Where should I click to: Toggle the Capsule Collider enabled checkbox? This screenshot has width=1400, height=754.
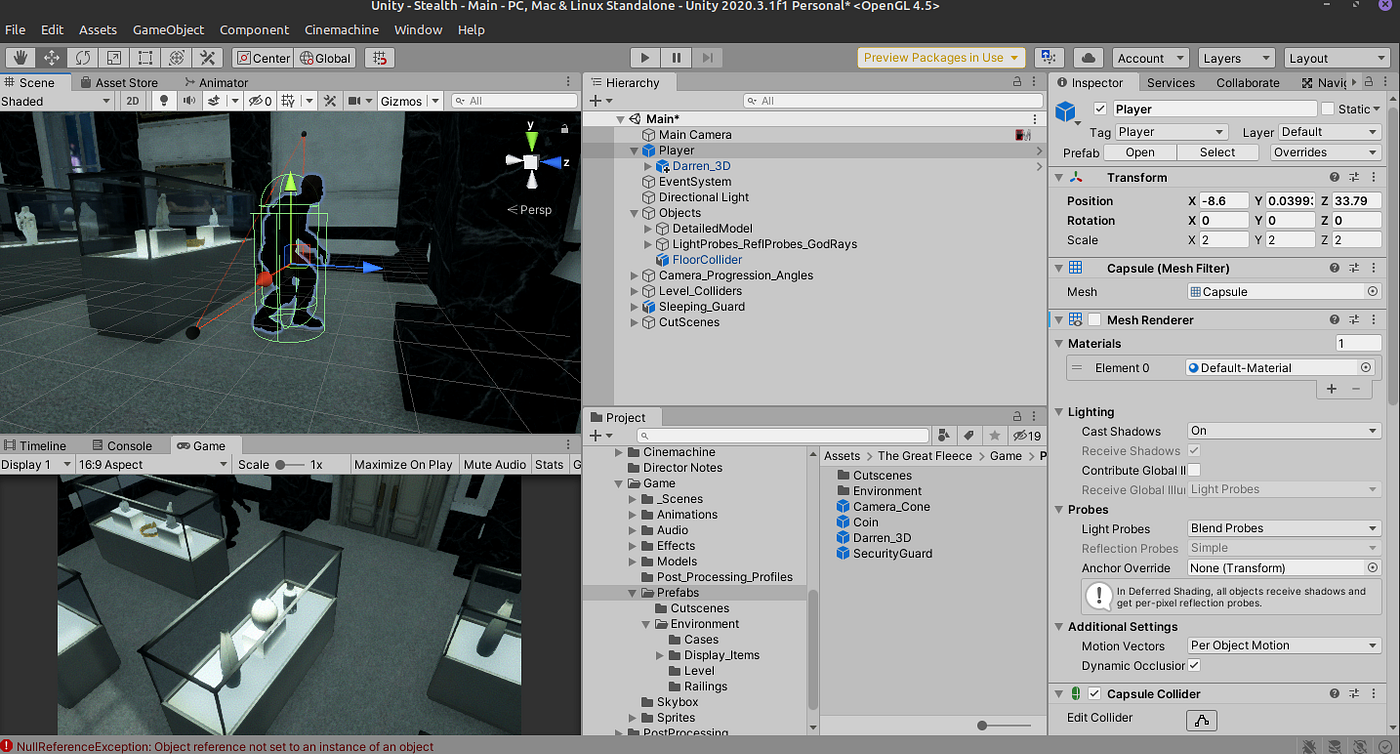pos(1095,694)
